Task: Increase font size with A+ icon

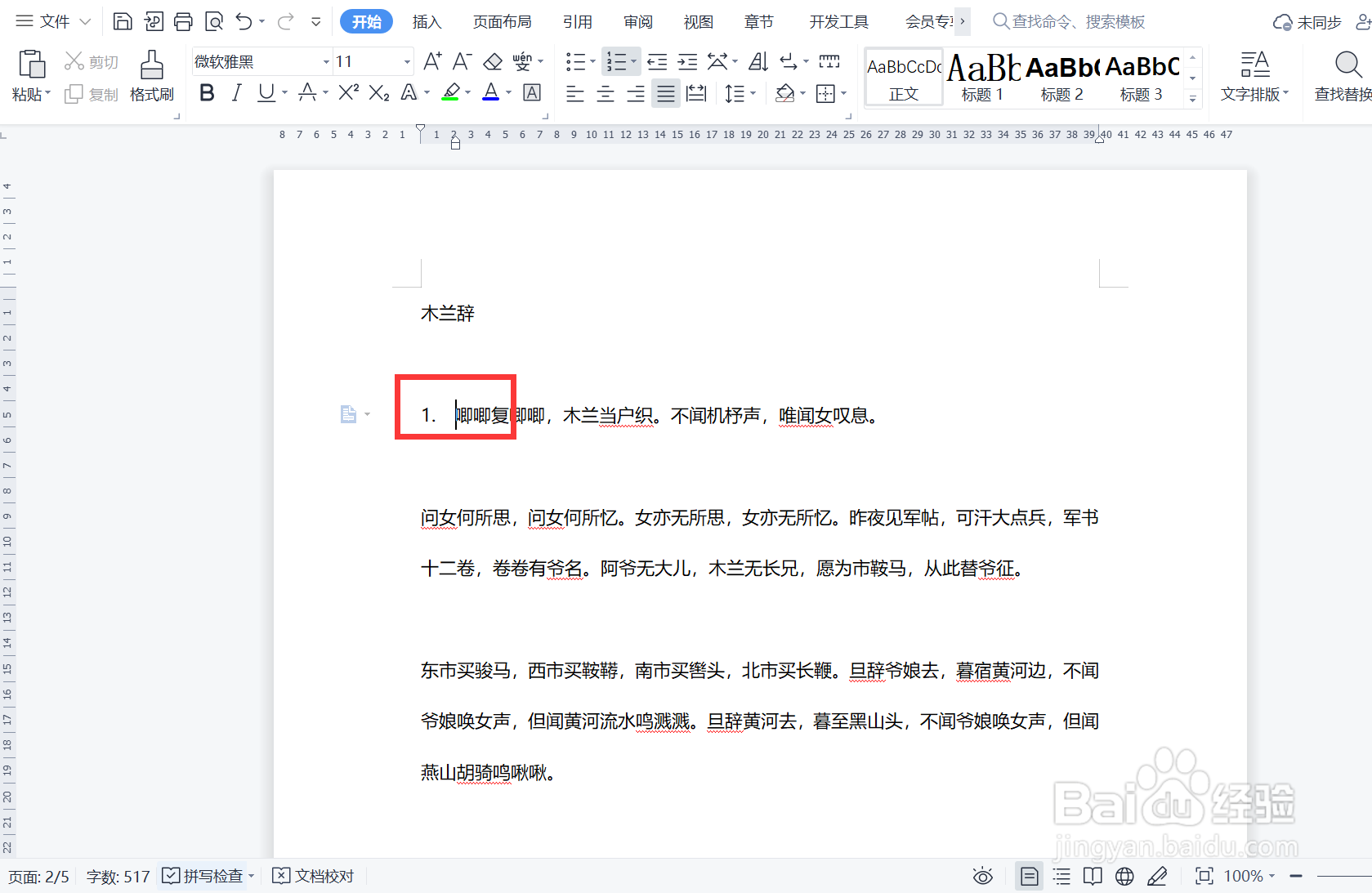Action: pos(432,61)
